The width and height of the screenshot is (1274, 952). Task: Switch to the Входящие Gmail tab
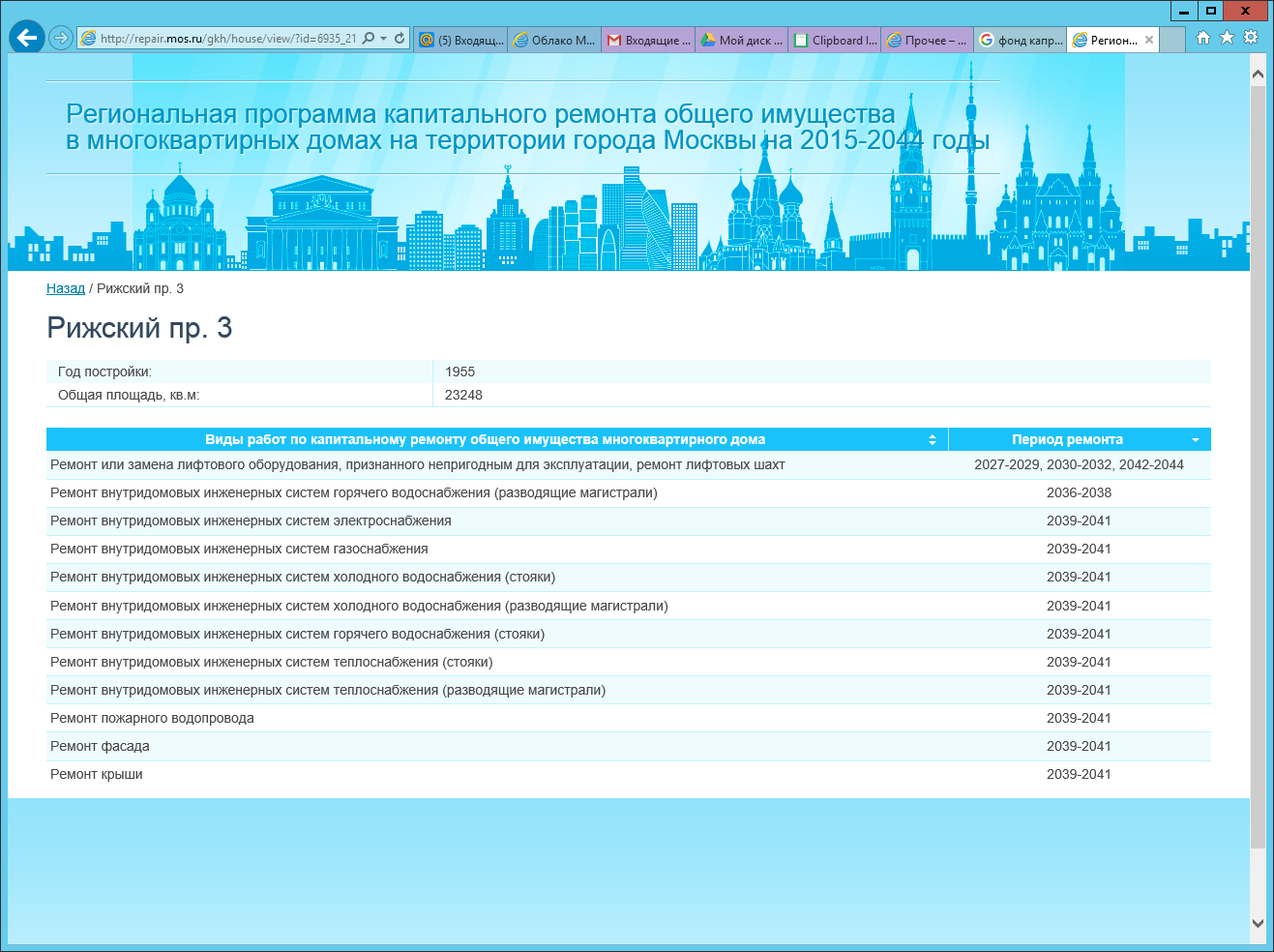(x=648, y=40)
